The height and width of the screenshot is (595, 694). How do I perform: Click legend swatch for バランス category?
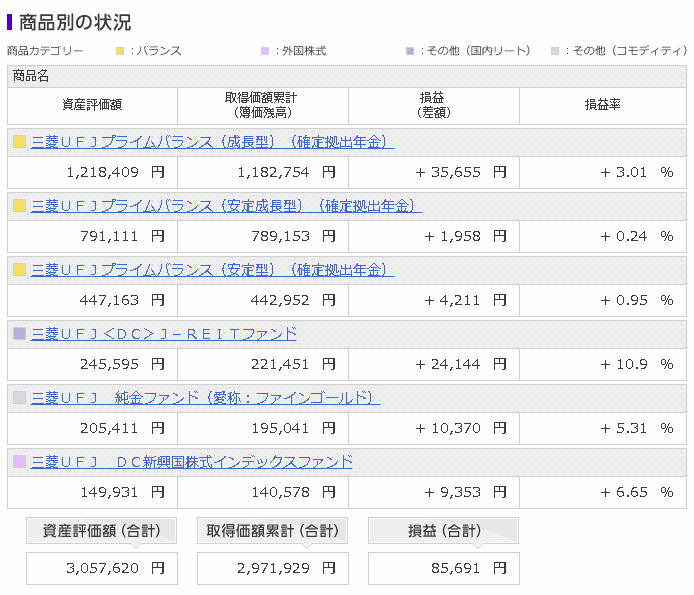tap(120, 51)
